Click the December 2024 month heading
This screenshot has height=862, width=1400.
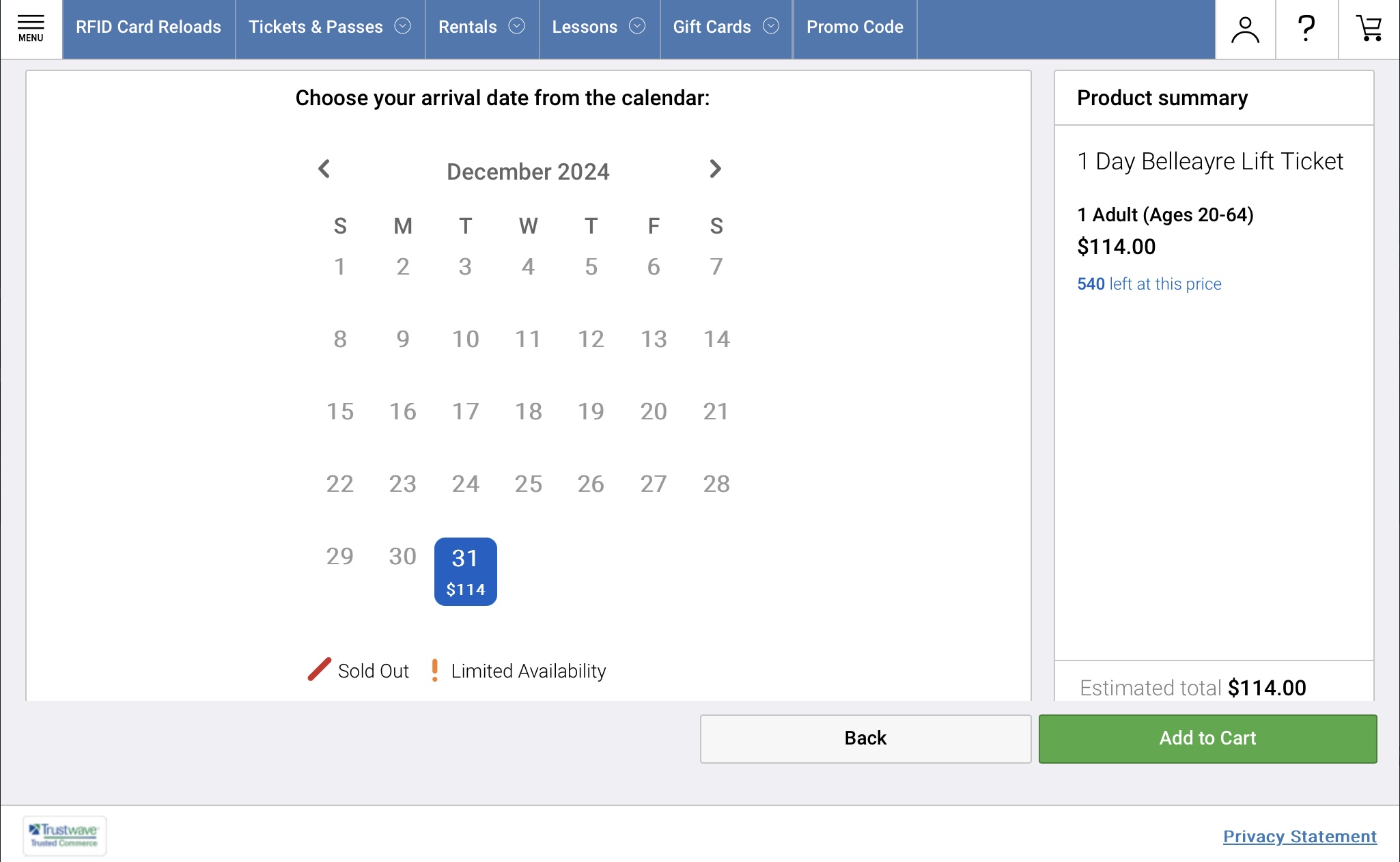tap(528, 171)
